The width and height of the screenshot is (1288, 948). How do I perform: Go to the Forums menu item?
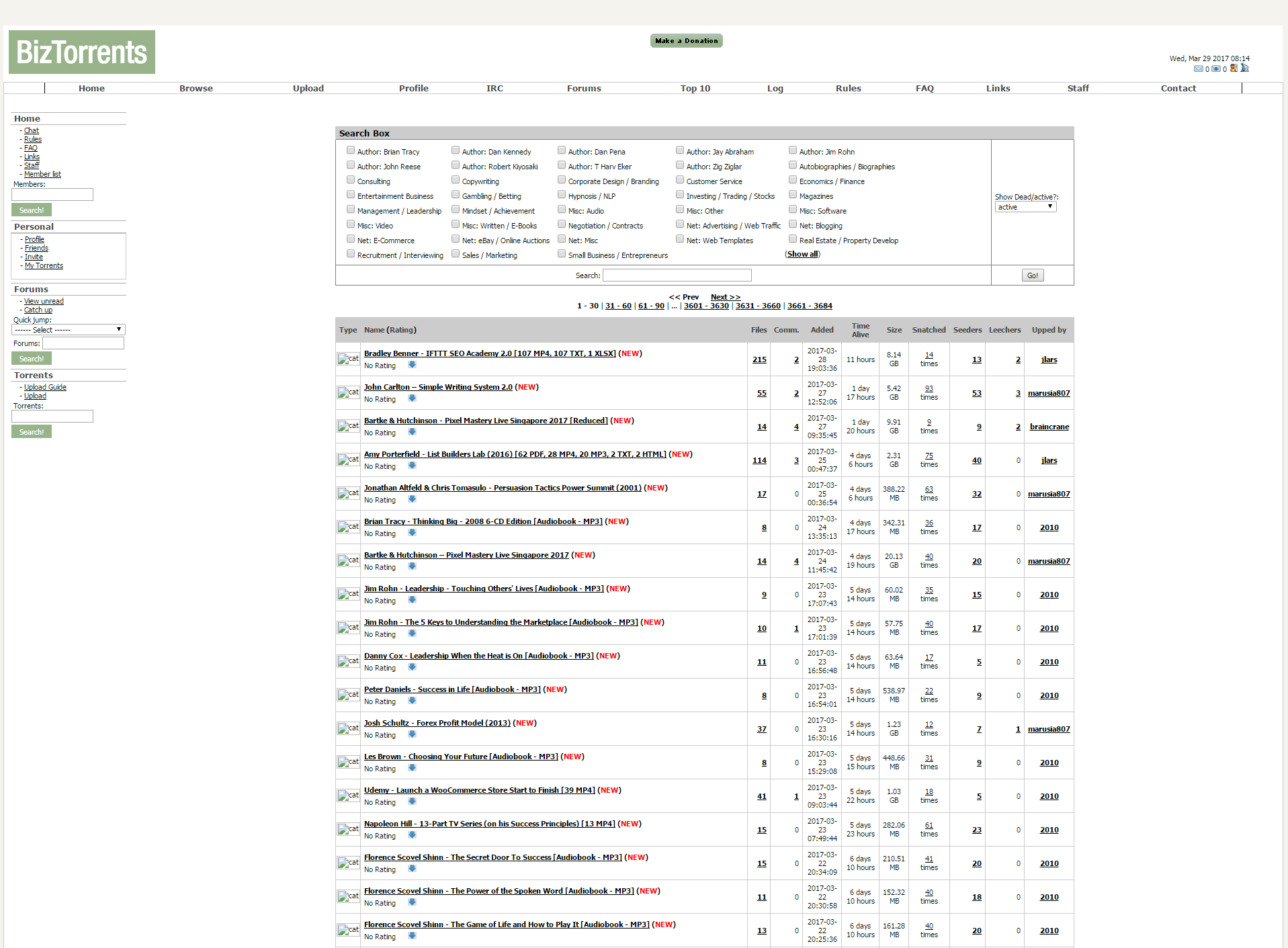tap(584, 88)
